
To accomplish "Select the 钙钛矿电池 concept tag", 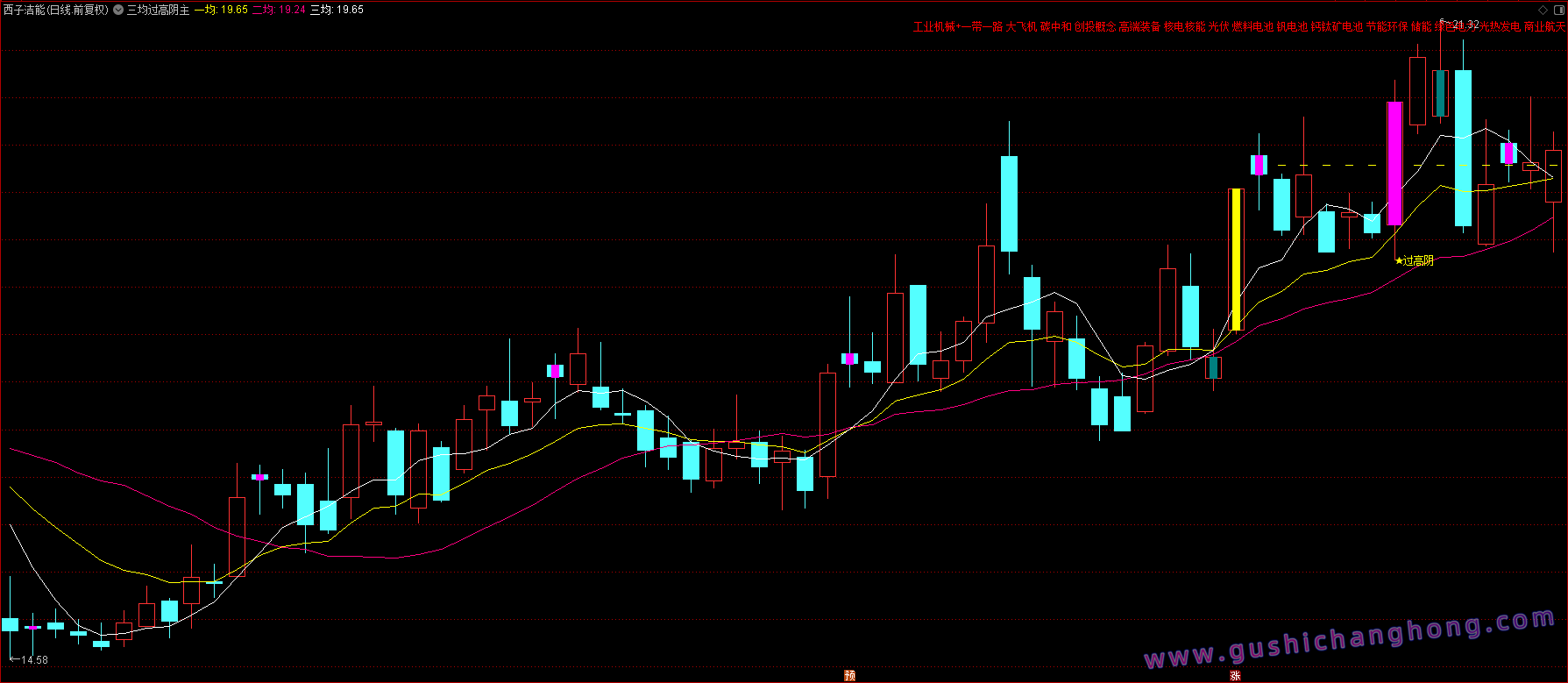I will tap(1337, 27).
